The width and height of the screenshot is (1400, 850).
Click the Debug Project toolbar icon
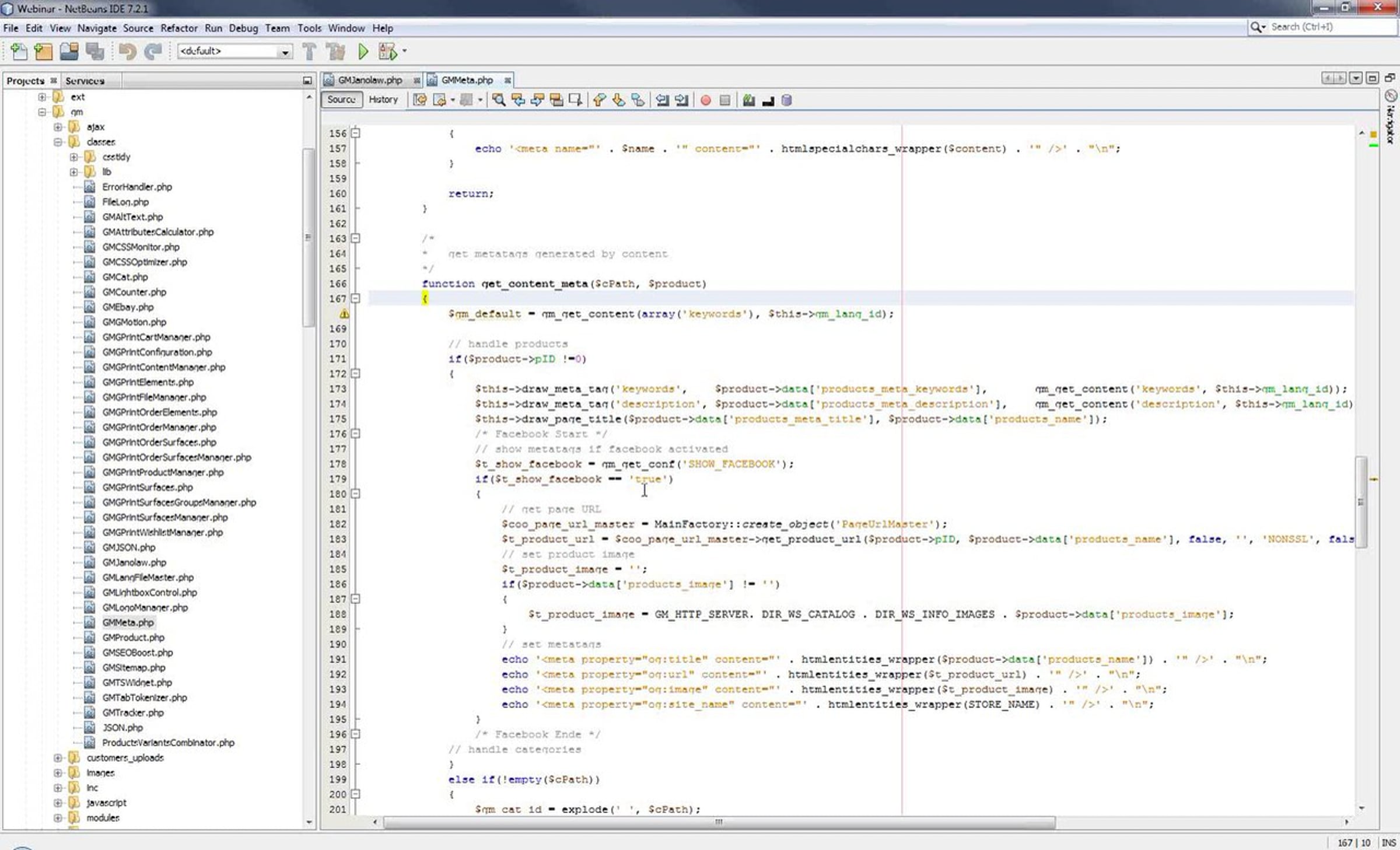tap(388, 52)
